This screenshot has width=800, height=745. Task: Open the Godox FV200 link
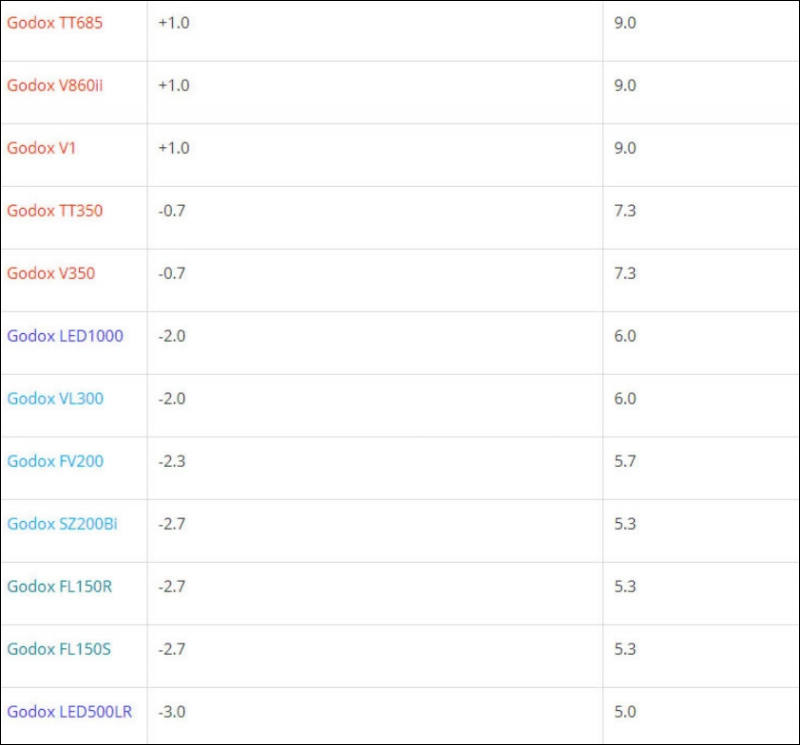pos(55,461)
